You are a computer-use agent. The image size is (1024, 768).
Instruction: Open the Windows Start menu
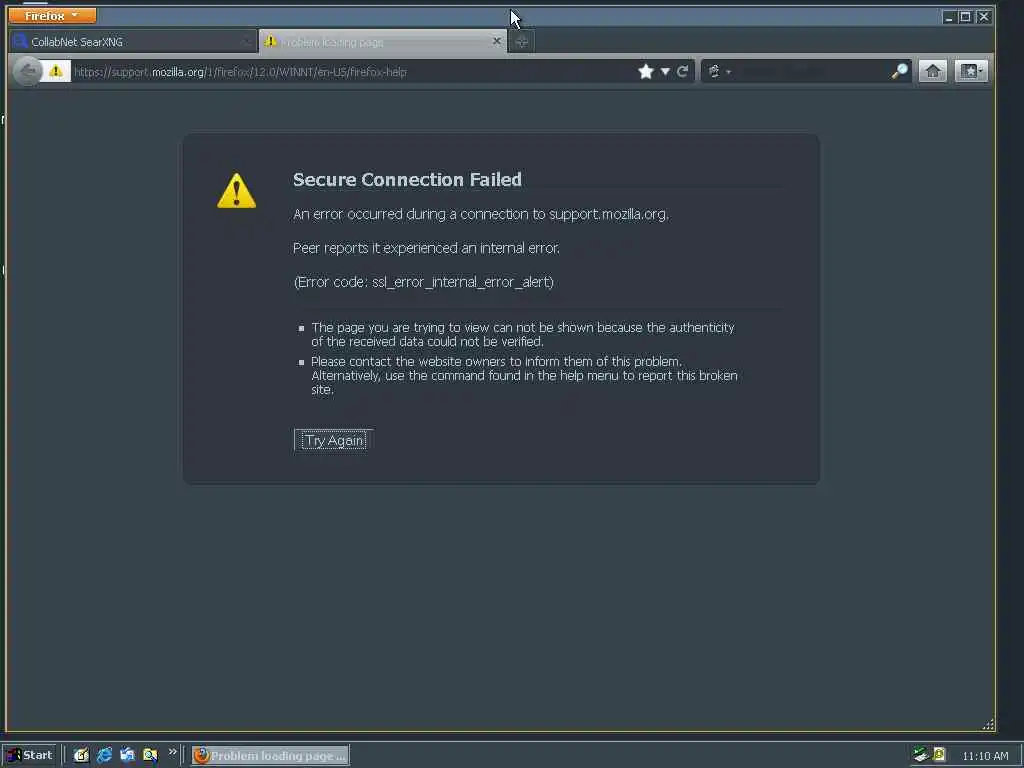coord(30,755)
